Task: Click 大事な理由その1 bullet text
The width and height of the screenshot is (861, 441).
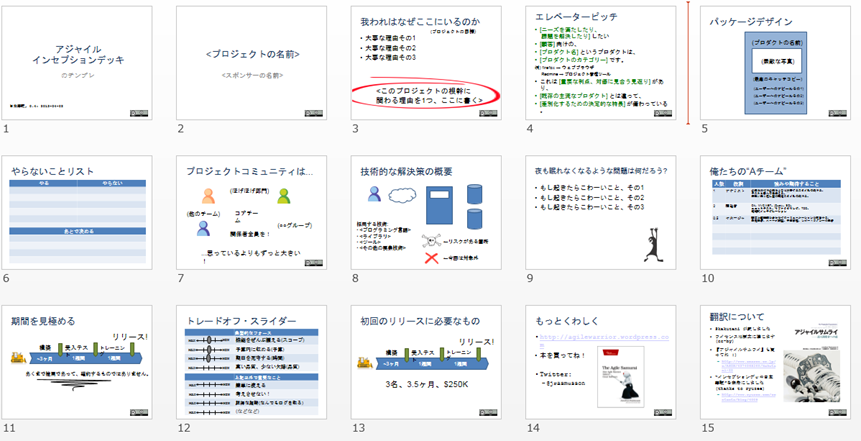Action: (x=390, y=38)
